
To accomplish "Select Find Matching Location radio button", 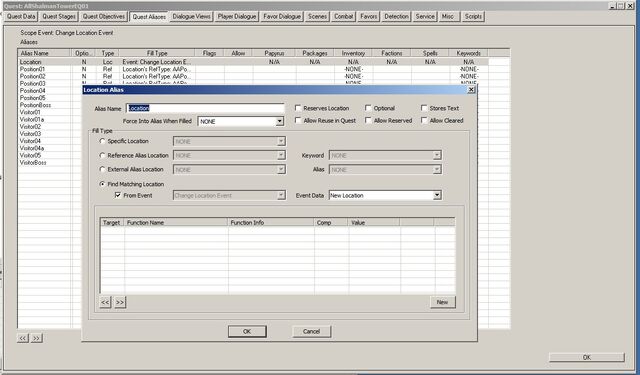I will tap(102, 184).
